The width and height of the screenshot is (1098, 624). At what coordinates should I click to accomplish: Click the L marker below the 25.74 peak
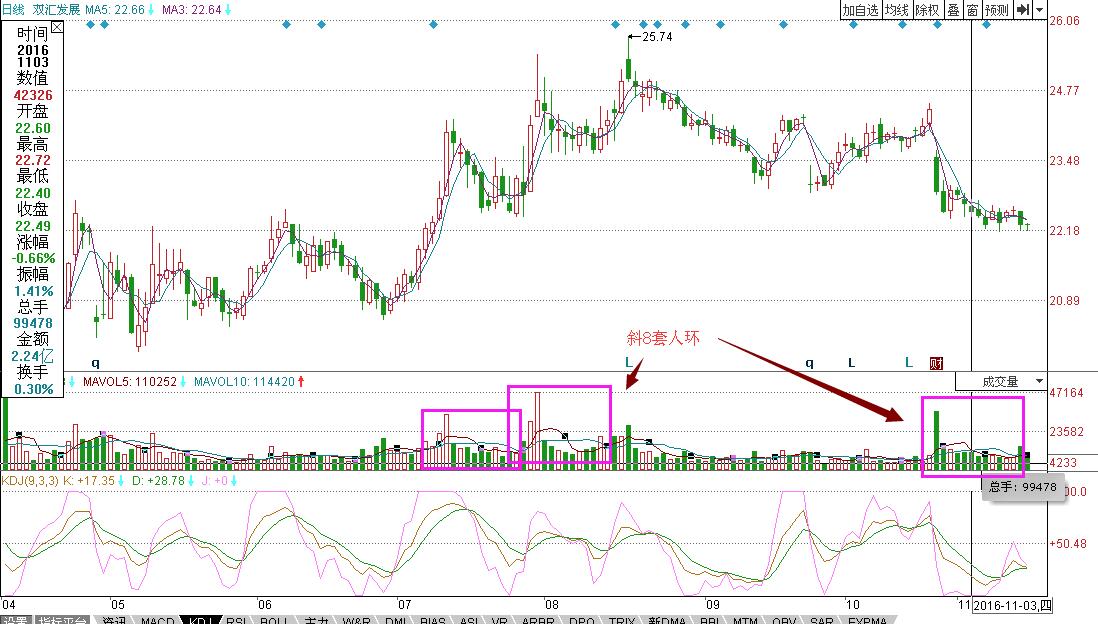pos(628,363)
